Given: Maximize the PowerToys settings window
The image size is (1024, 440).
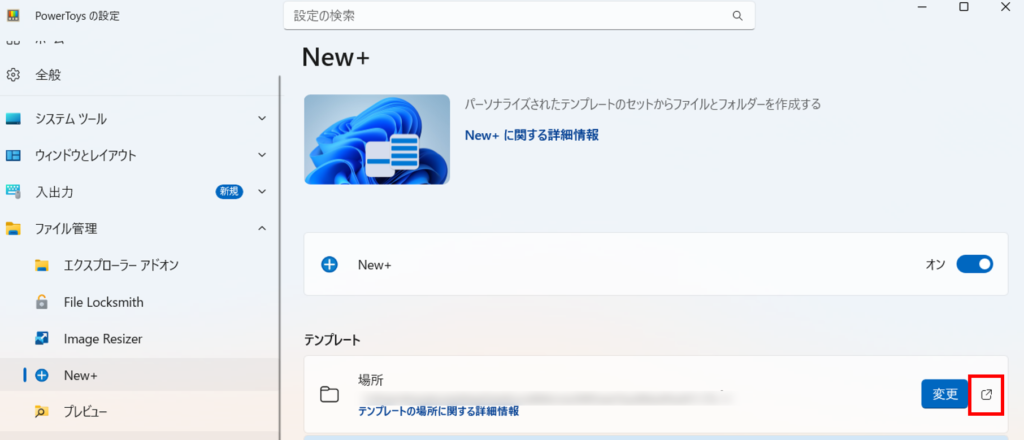Looking at the screenshot, I should click(x=963, y=7).
